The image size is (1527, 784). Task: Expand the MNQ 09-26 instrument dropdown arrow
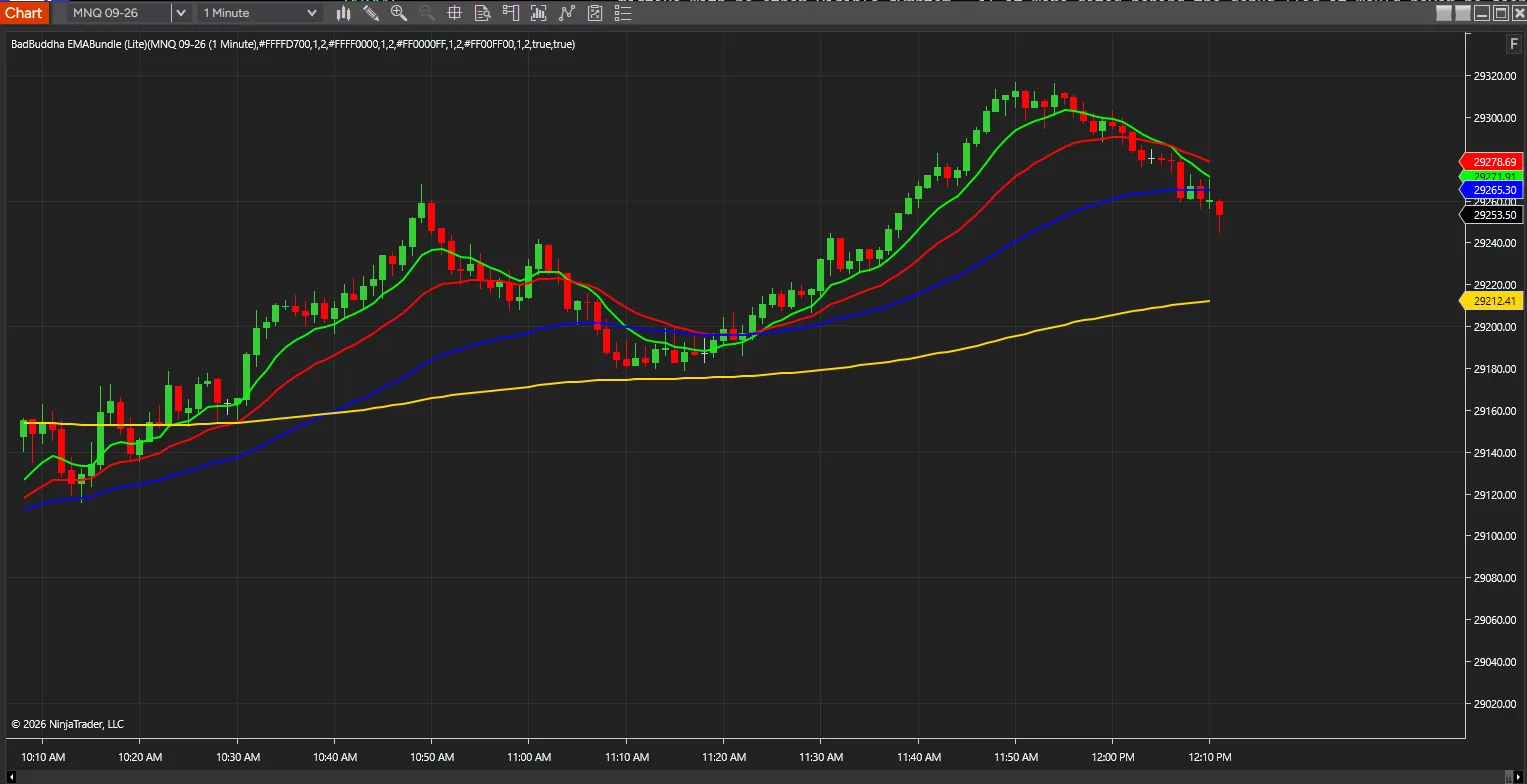(180, 13)
